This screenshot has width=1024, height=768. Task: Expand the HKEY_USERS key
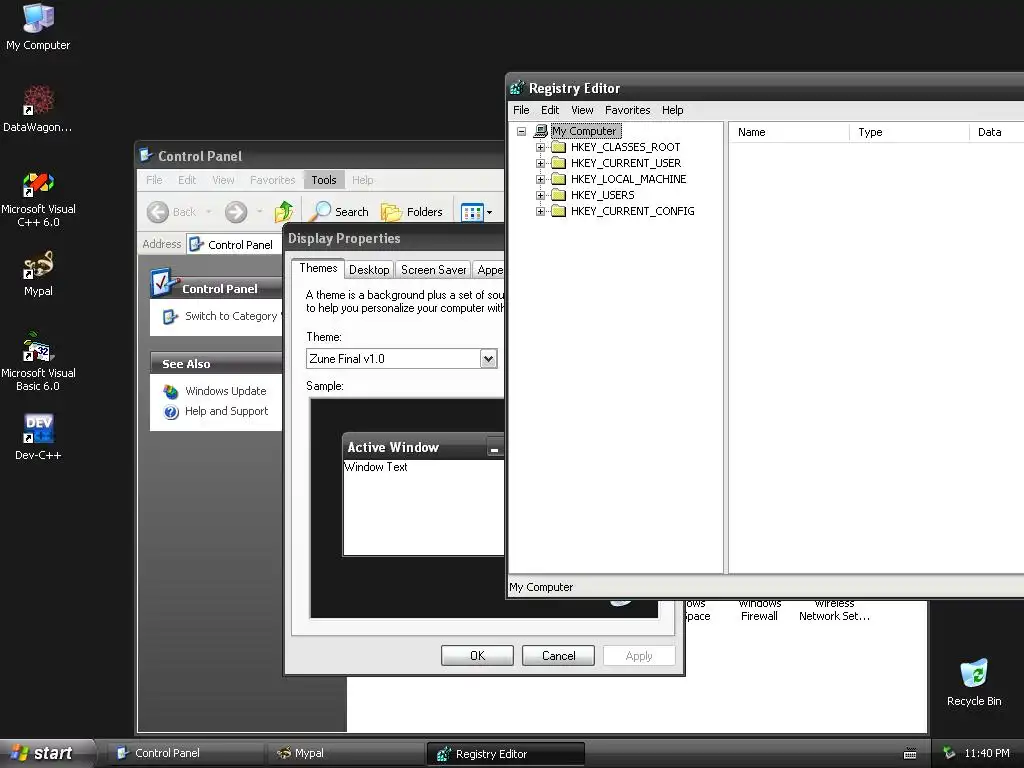tap(540, 195)
